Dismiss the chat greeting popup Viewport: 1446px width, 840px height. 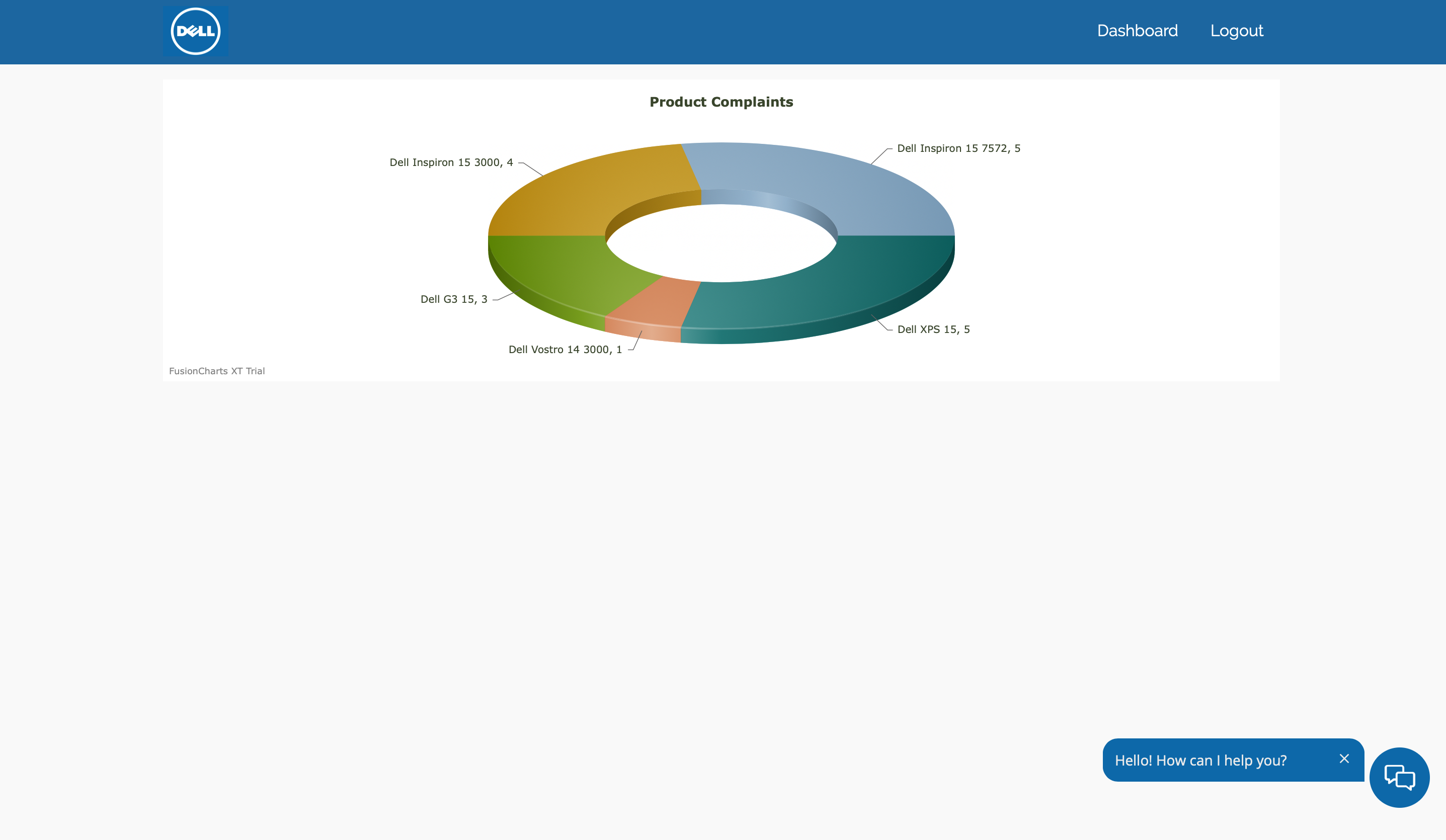point(1344,759)
